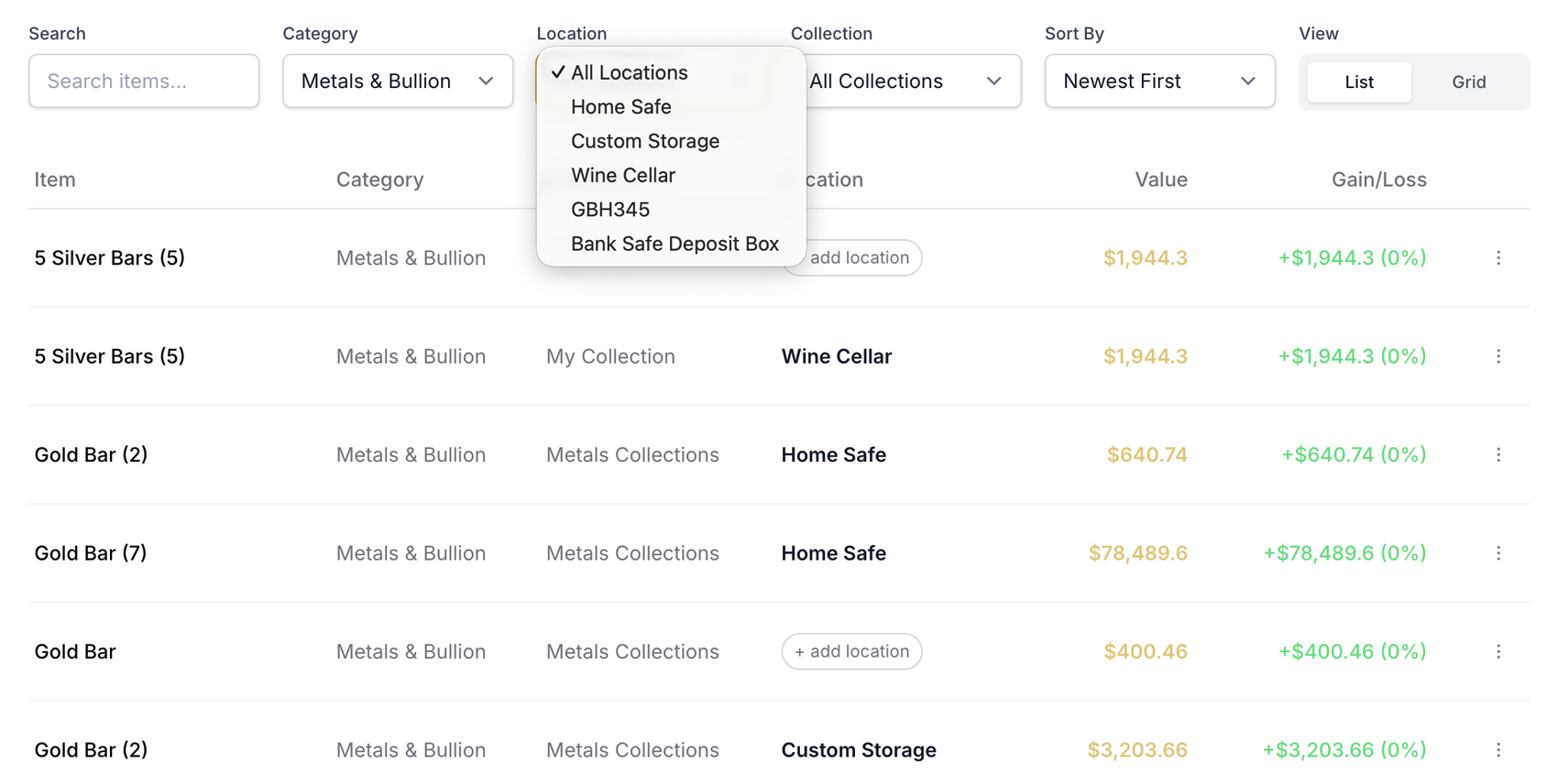
Task: Switch to Grid view
Action: pyautogui.click(x=1468, y=82)
